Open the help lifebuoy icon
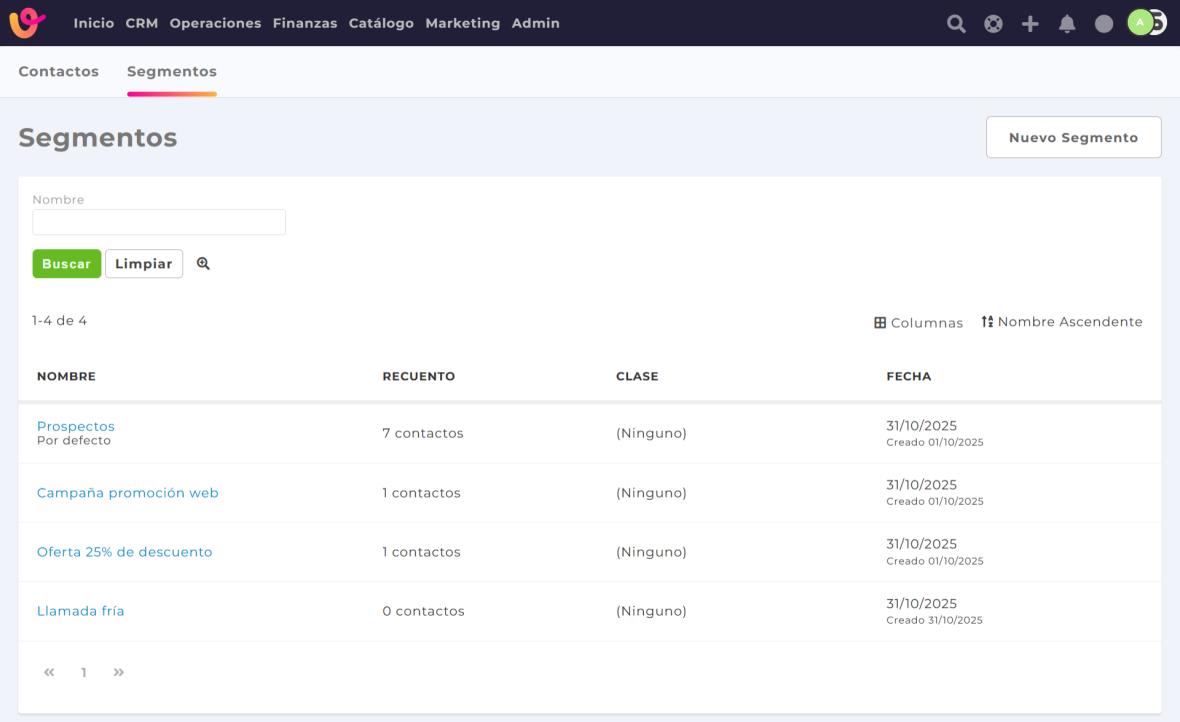Viewport: 1180px width, 722px height. (x=993, y=24)
